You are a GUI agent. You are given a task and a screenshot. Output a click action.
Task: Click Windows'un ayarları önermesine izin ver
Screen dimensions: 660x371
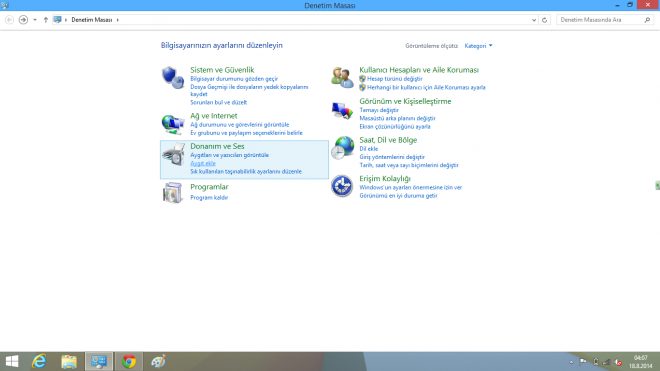point(410,187)
